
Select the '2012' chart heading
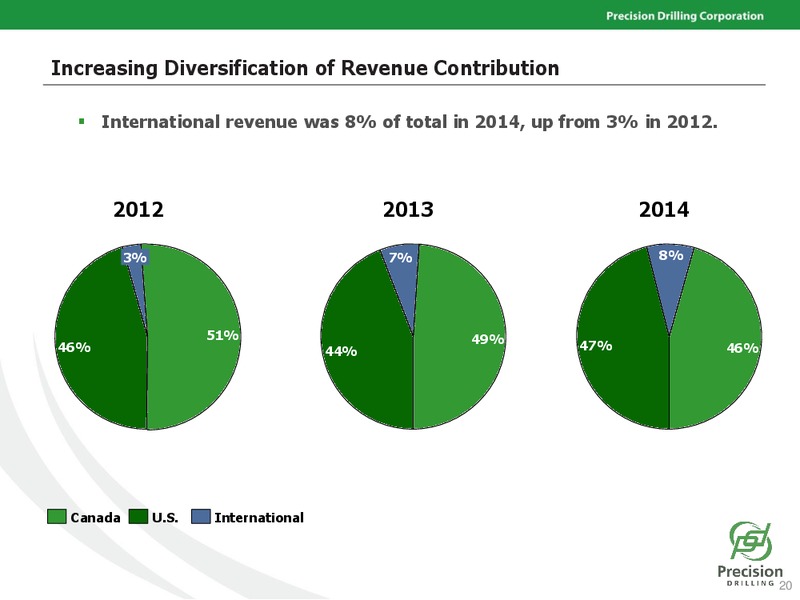click(138, 210)
